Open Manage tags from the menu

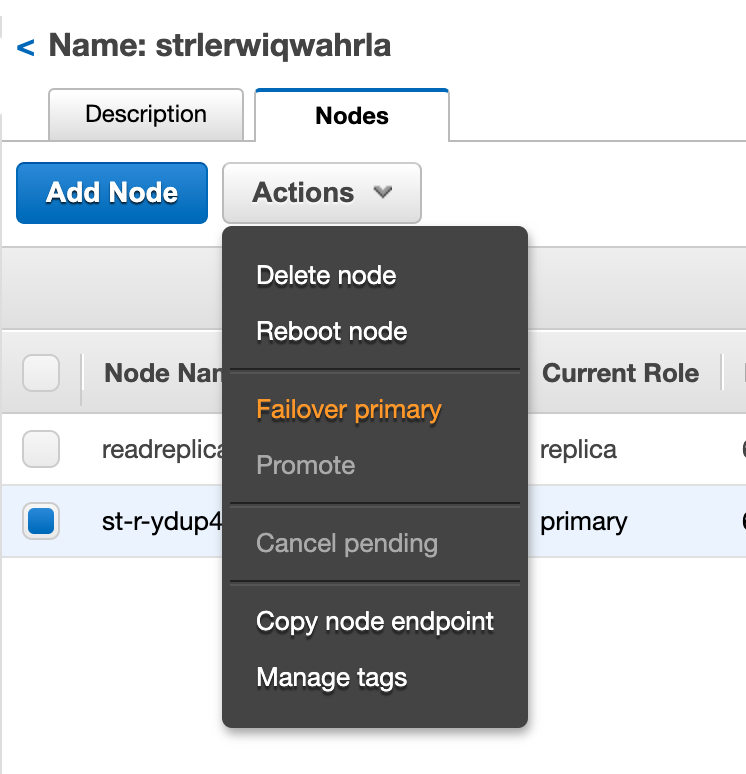[x=331, y=678]
